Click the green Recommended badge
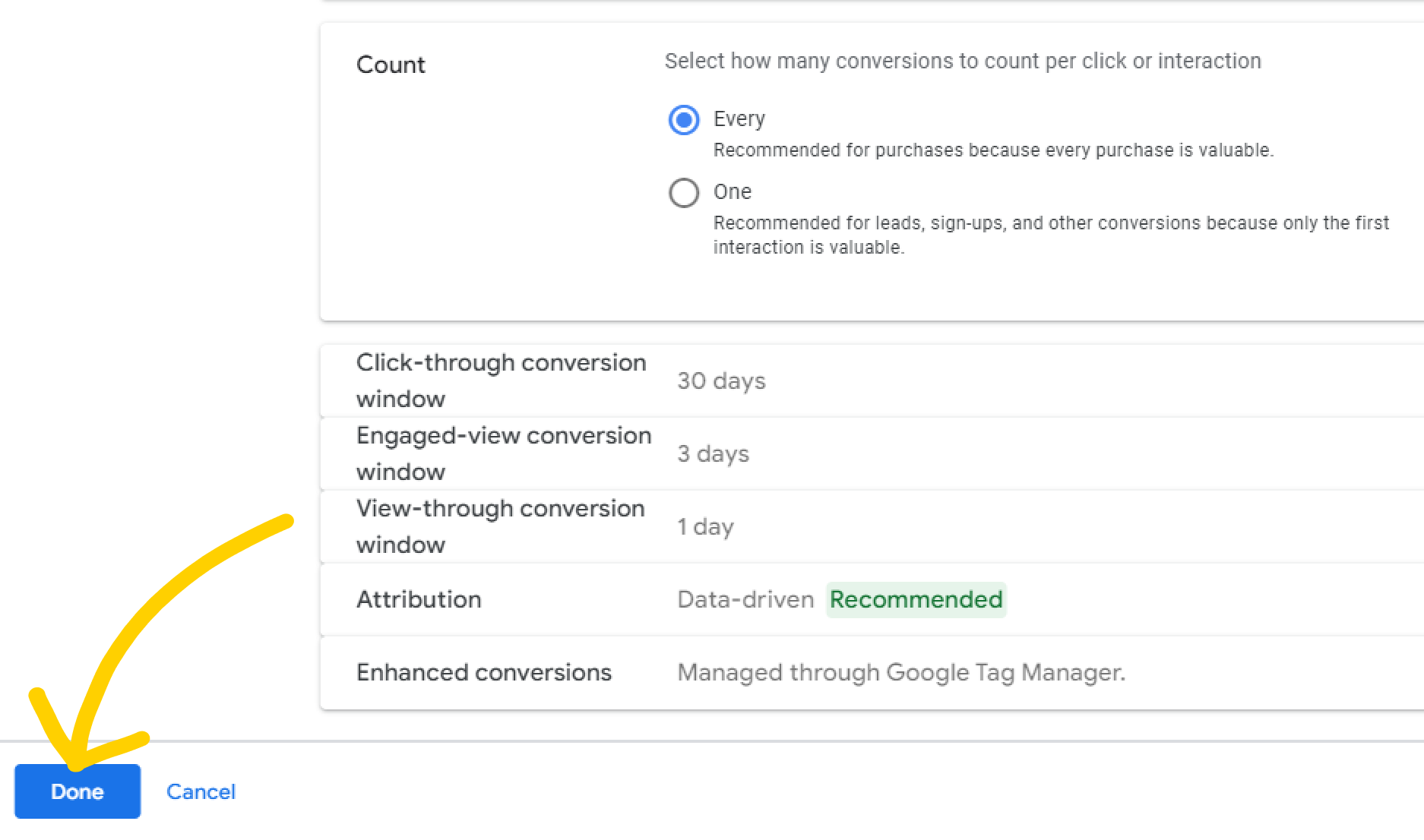This screenshot has height=840, width=1424. pyautogui.click(x=916, y=599)
